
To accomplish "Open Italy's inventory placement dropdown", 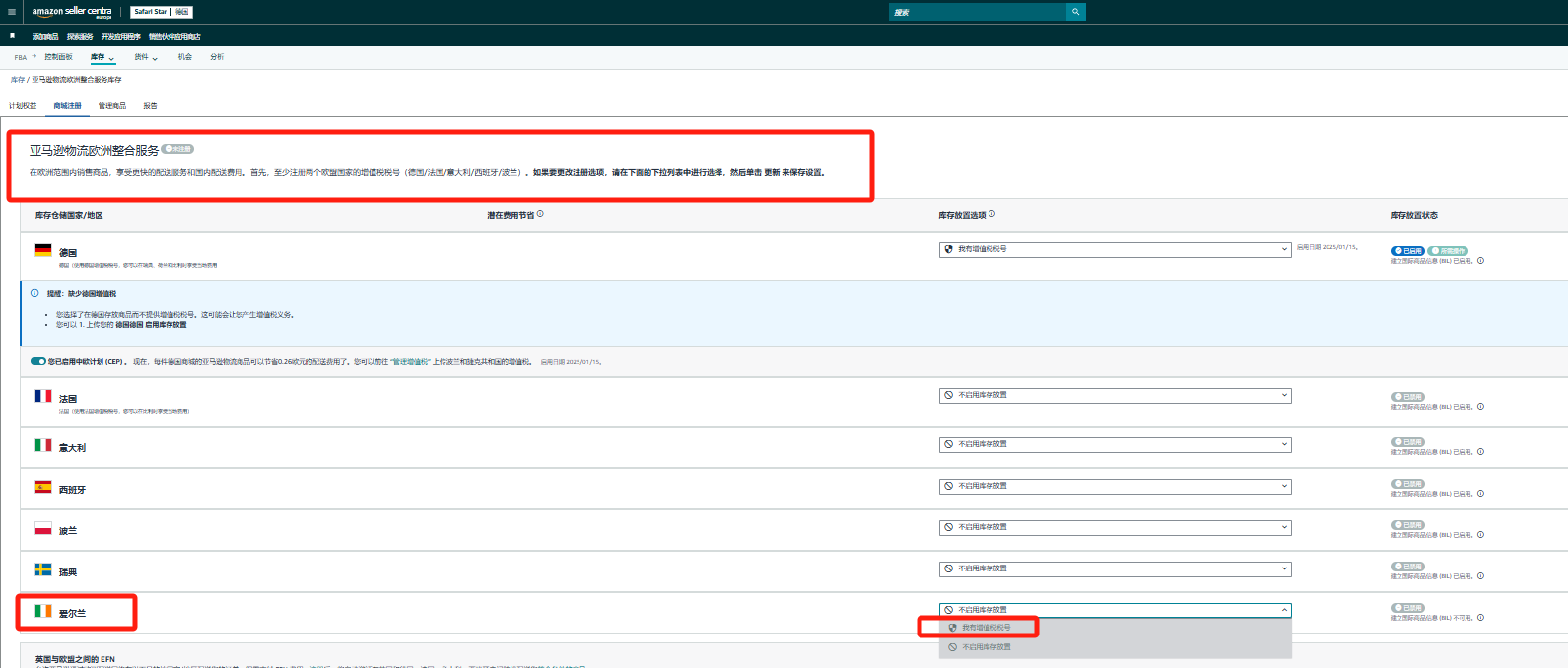I will tap(1115, 444).
